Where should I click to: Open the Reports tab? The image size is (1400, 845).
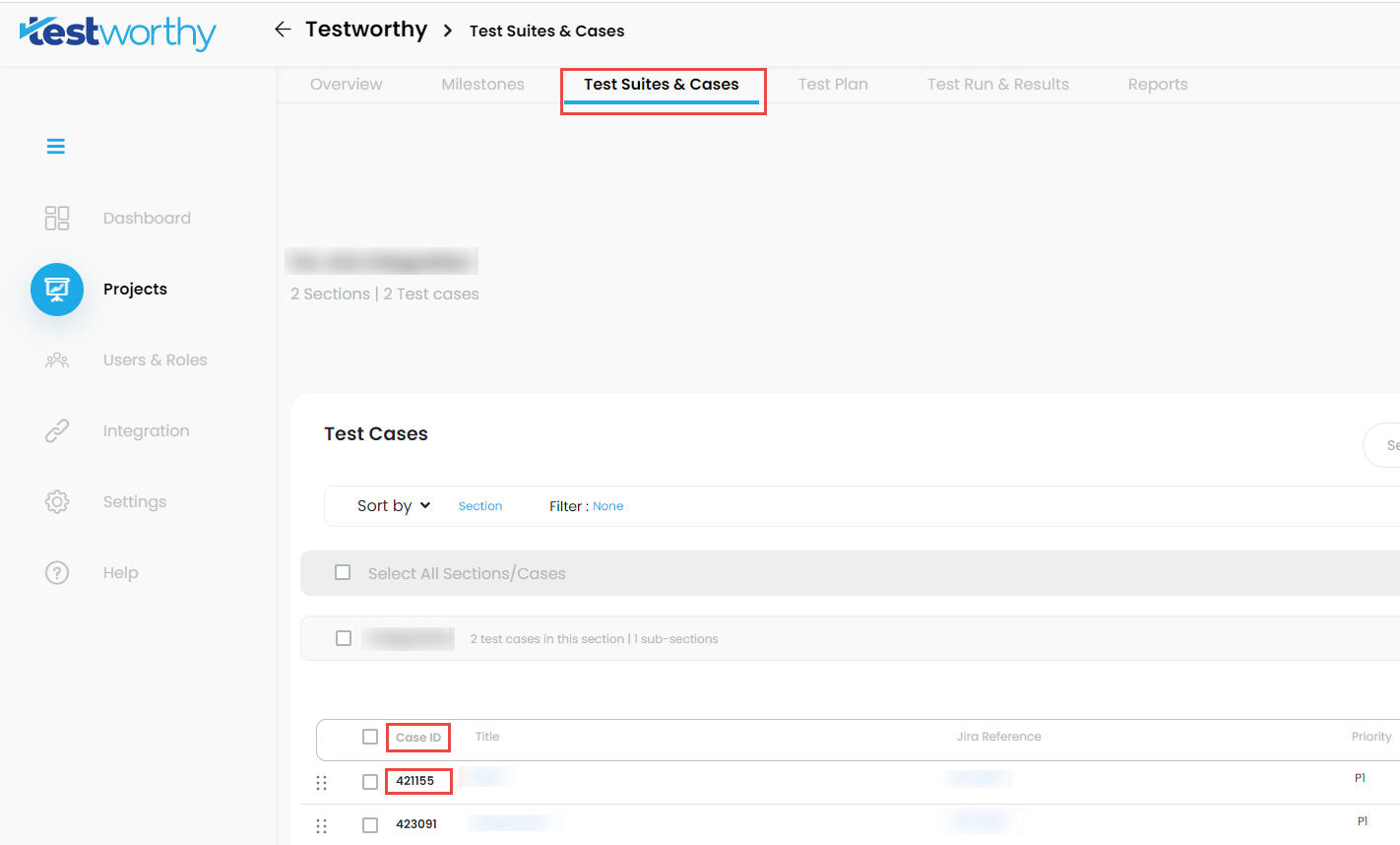pos(1157,84)
